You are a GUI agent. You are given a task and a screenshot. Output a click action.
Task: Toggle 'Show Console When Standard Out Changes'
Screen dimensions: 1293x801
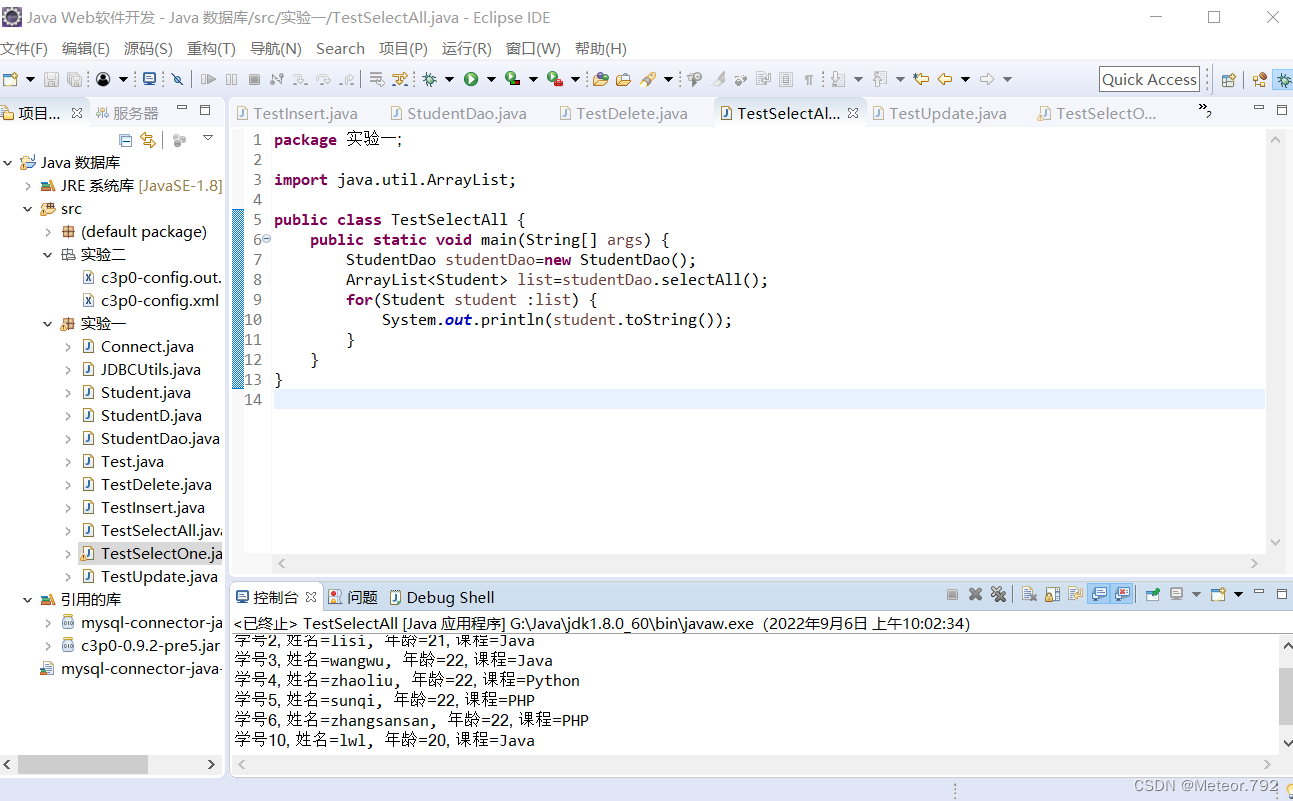point(1100,594)
